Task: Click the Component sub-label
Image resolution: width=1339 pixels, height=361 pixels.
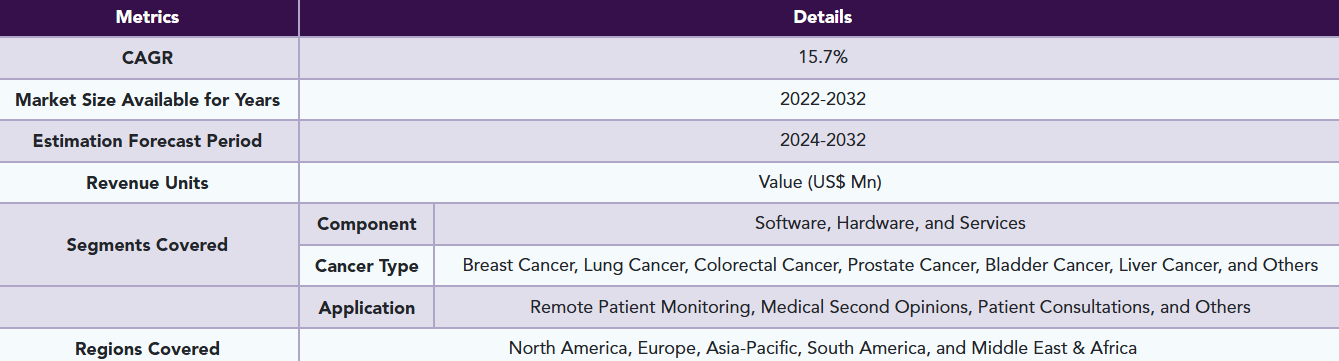Action: 366,224
